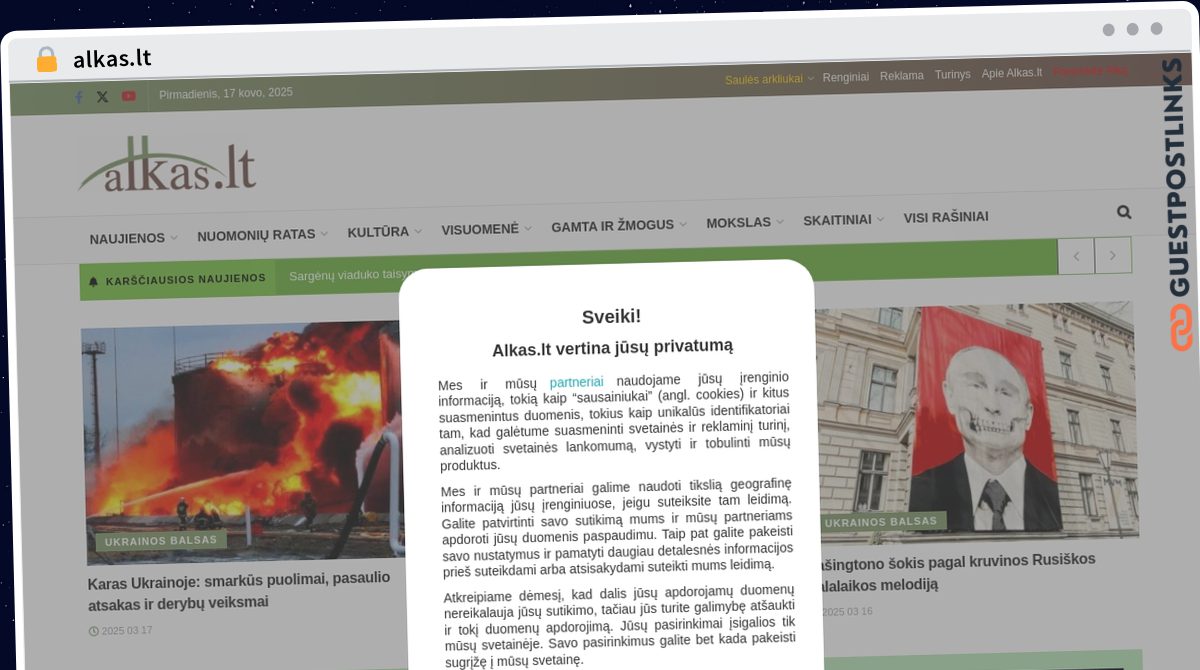This screenshot has width=1200, height=670.
Task: Open the X (Twitter) icon
Action: (102, 97)
